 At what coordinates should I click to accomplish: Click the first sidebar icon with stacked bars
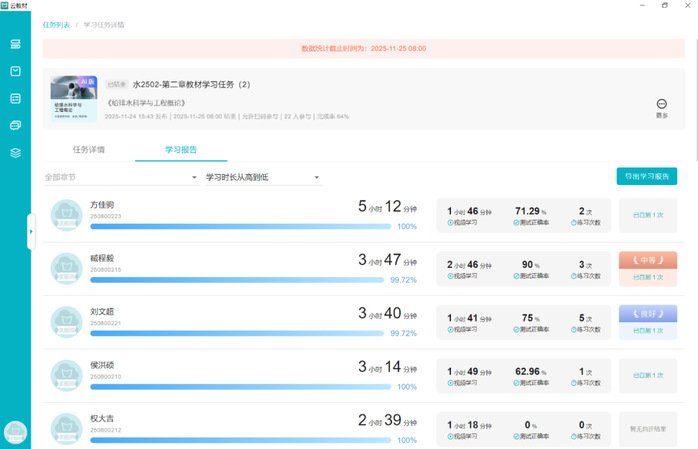pos(15,44)
